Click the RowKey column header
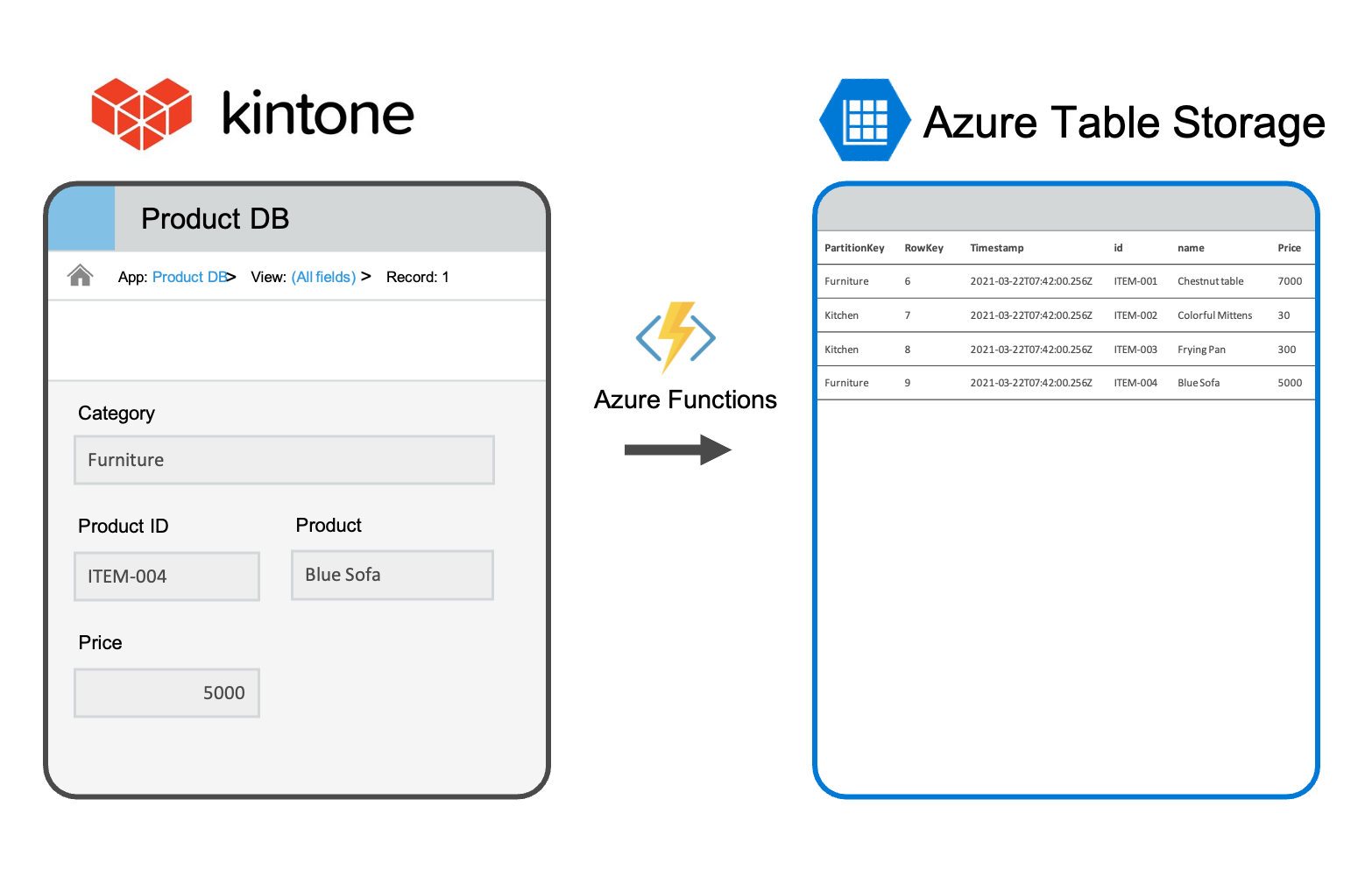The height and width of the screenshot is (870, 1372). [923, 248]
